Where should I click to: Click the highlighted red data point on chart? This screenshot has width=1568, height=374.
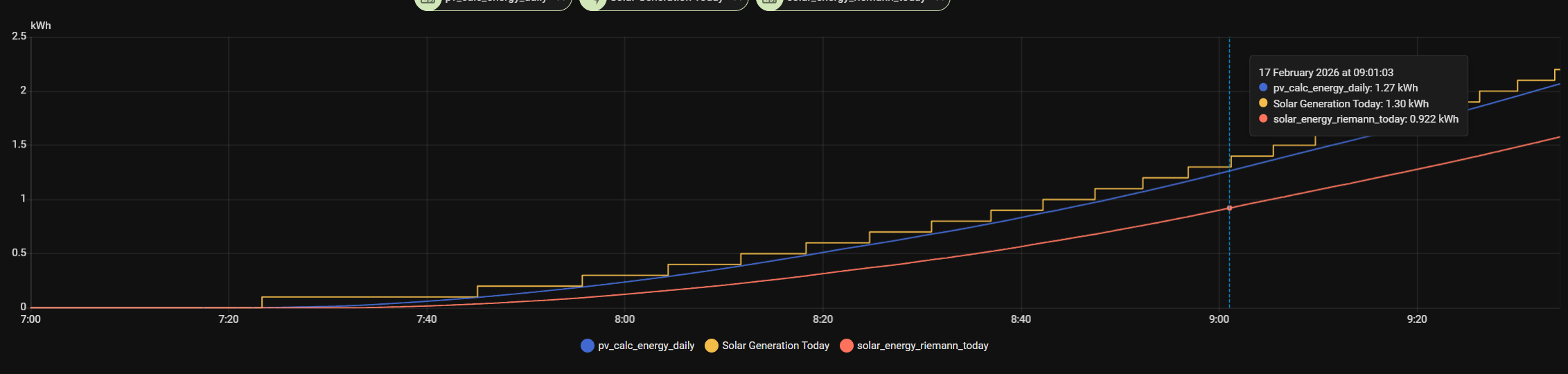click(x=1230, y=208)
